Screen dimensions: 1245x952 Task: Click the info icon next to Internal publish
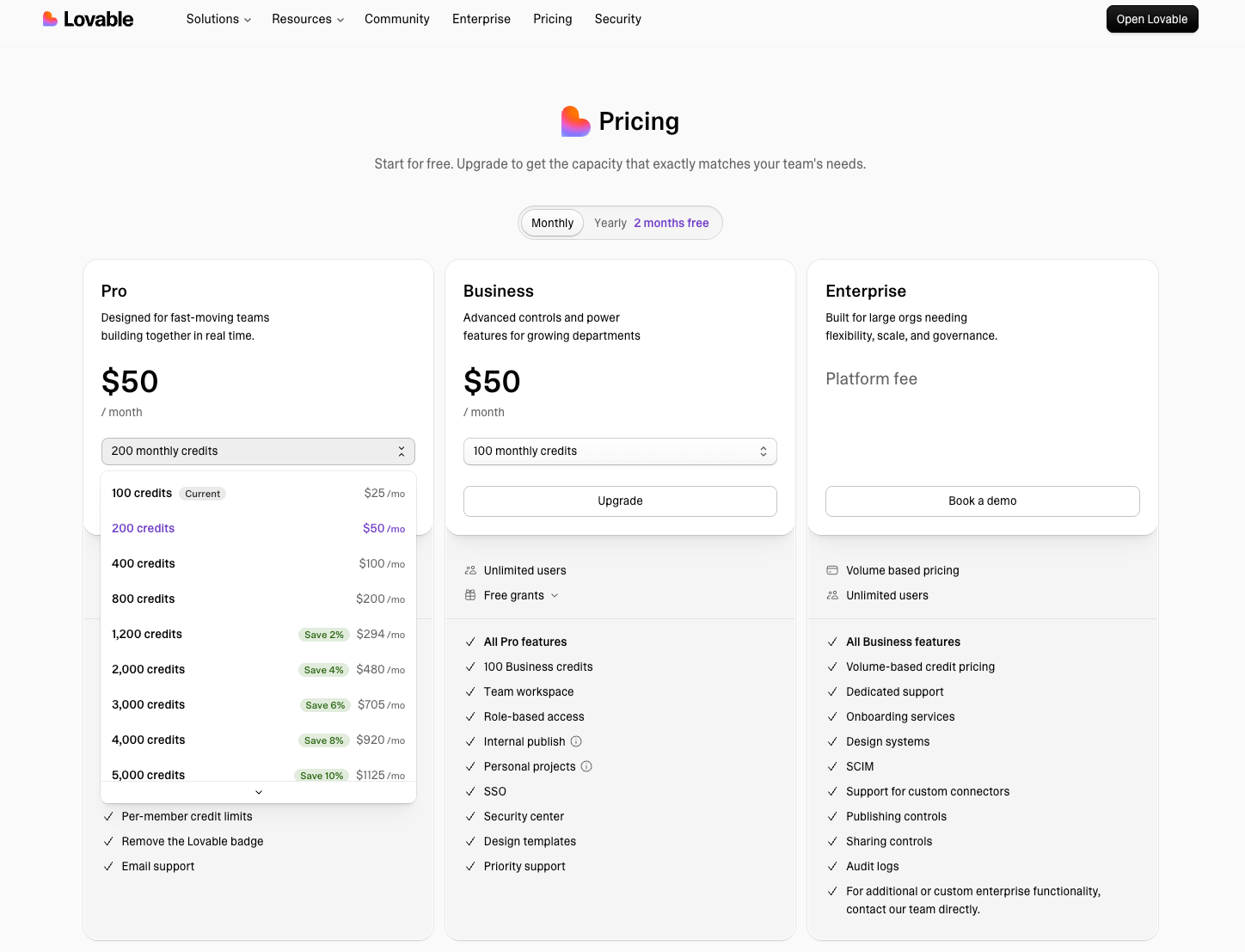(x=576, y=741)
